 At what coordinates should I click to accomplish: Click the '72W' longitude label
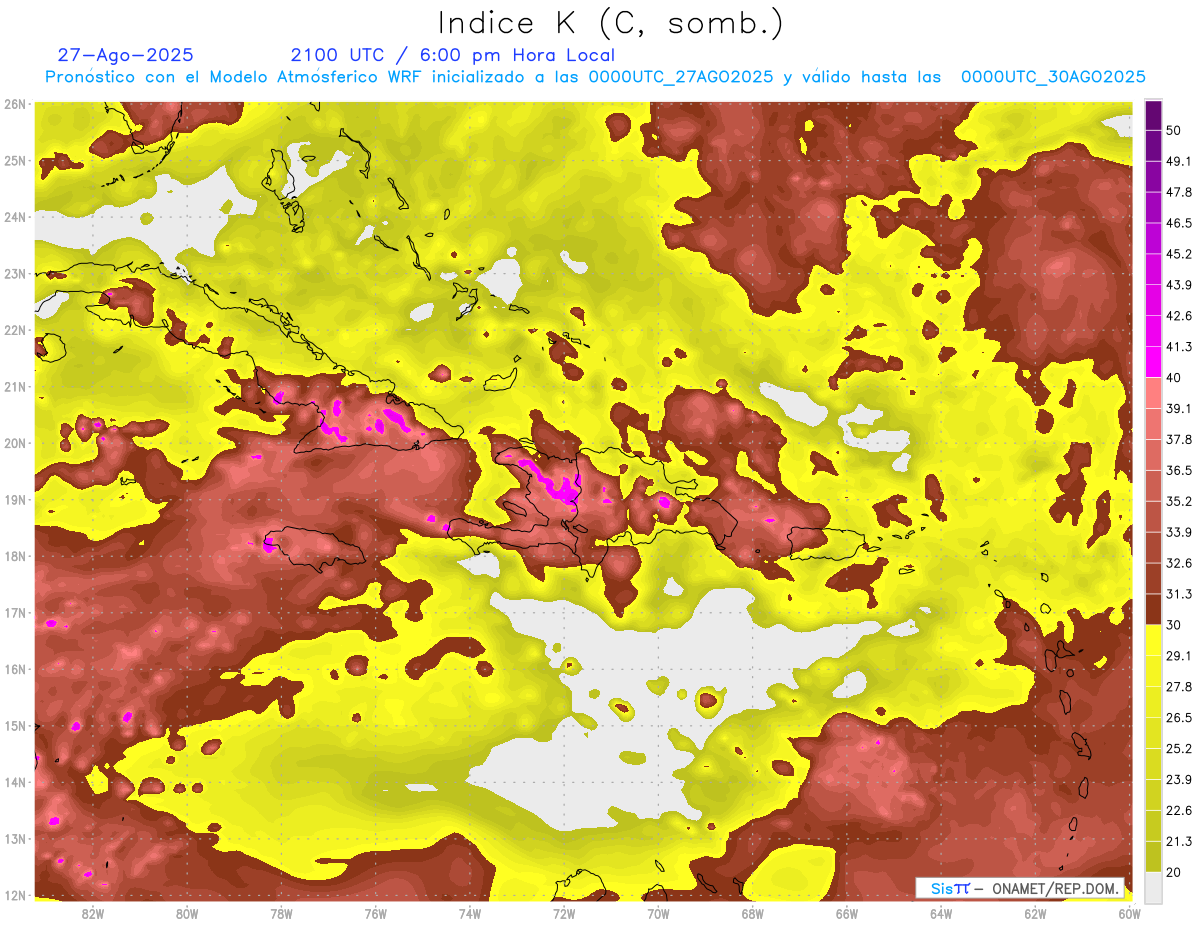564,913
